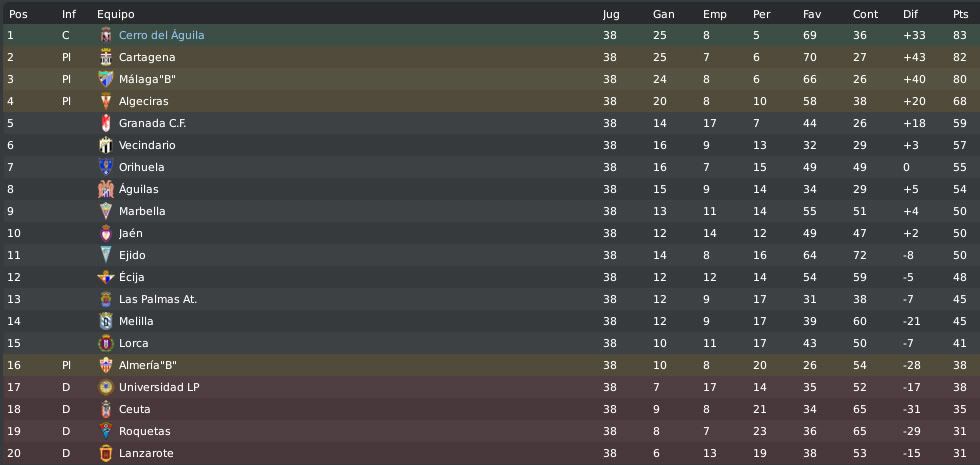
Task: Select the Ceuta row in the standings
Action: [490, 409]
